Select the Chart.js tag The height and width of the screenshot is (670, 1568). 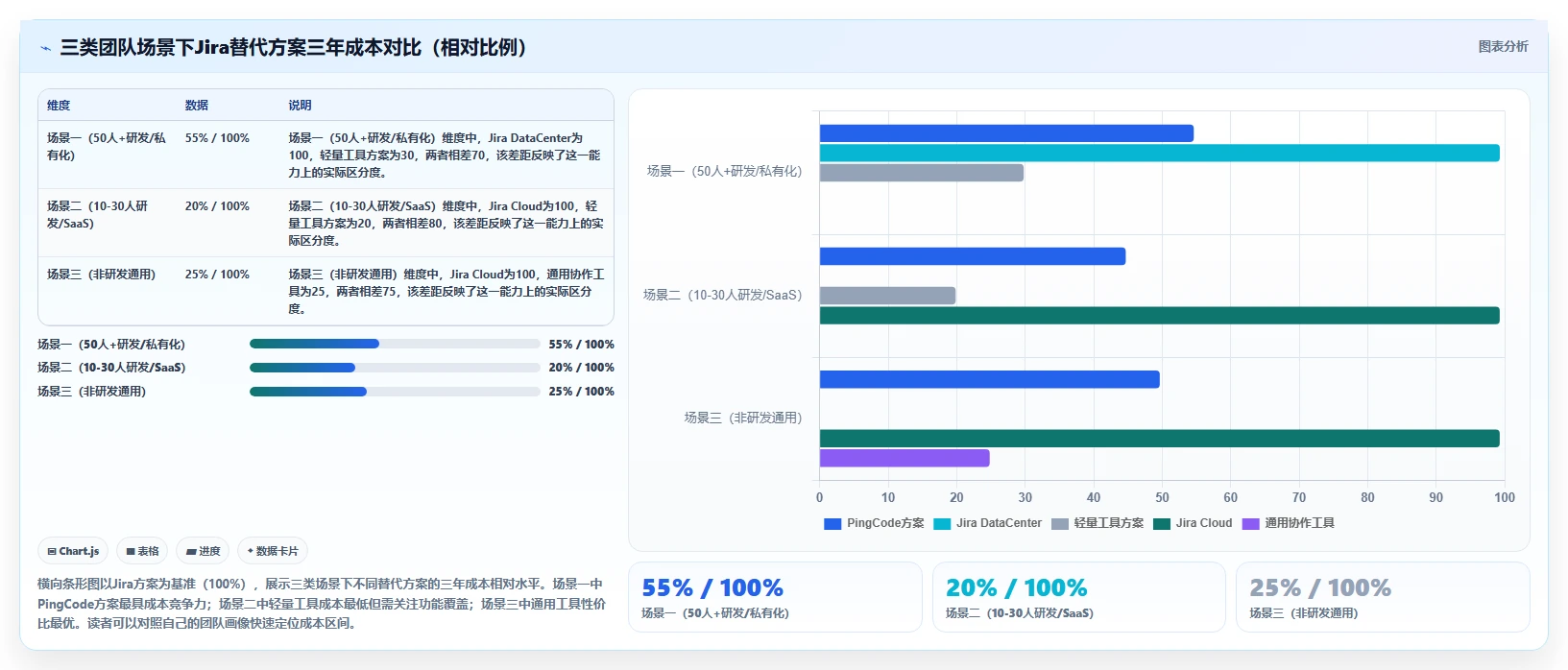(73, 551)
